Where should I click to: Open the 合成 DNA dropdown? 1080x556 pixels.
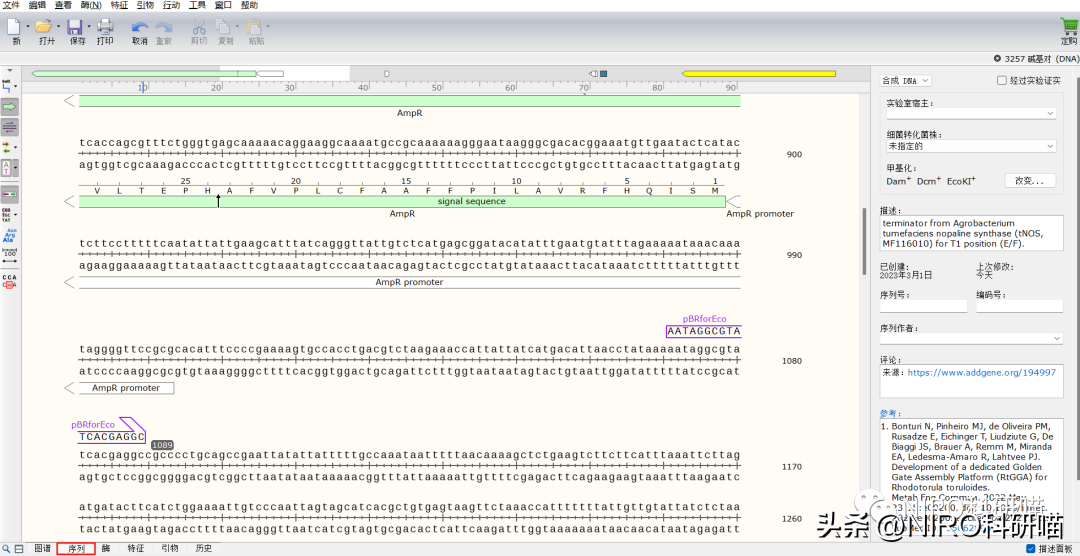pos(905,81)
